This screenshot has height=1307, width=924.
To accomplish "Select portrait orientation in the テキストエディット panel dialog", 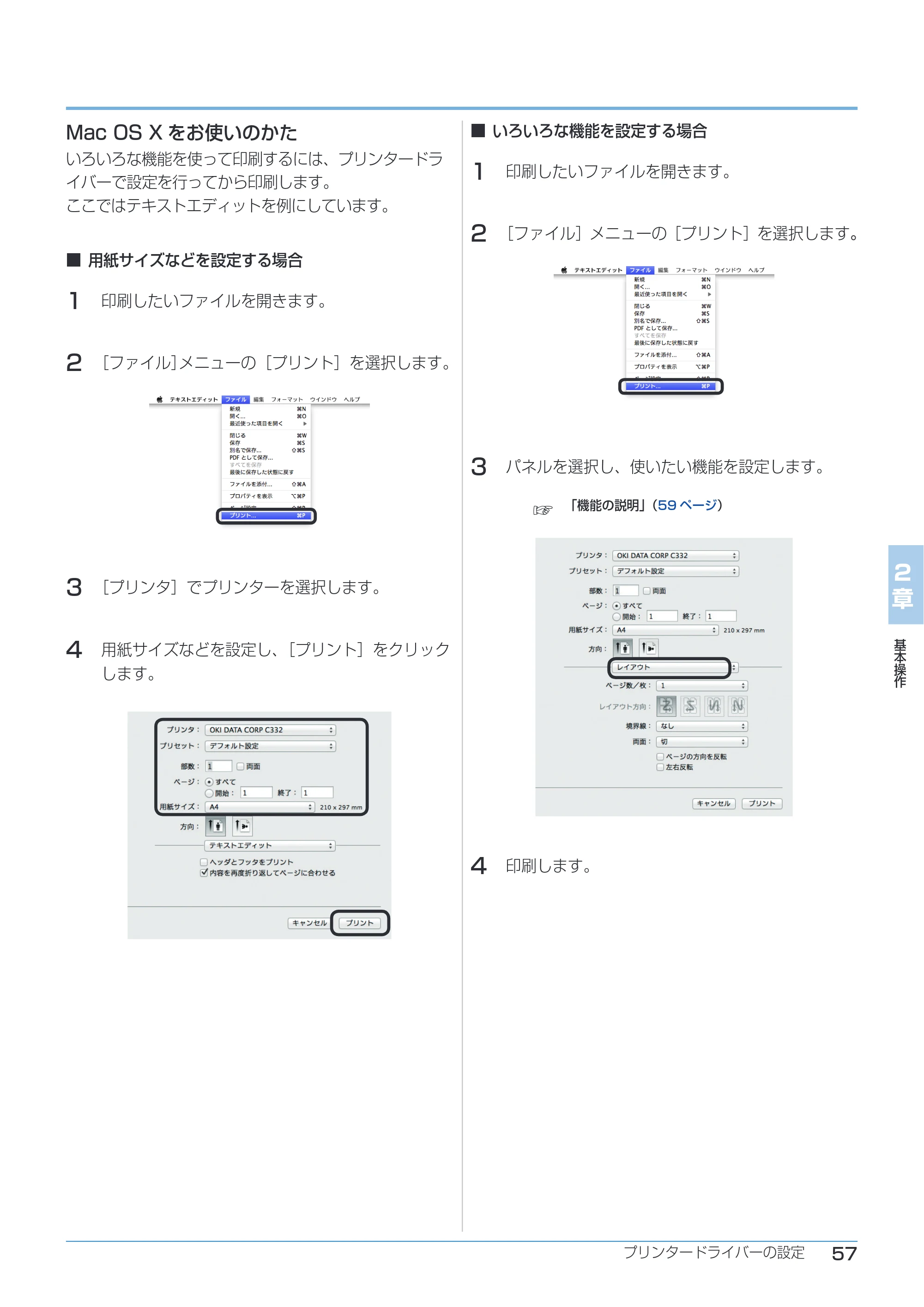I will [216, 826].
